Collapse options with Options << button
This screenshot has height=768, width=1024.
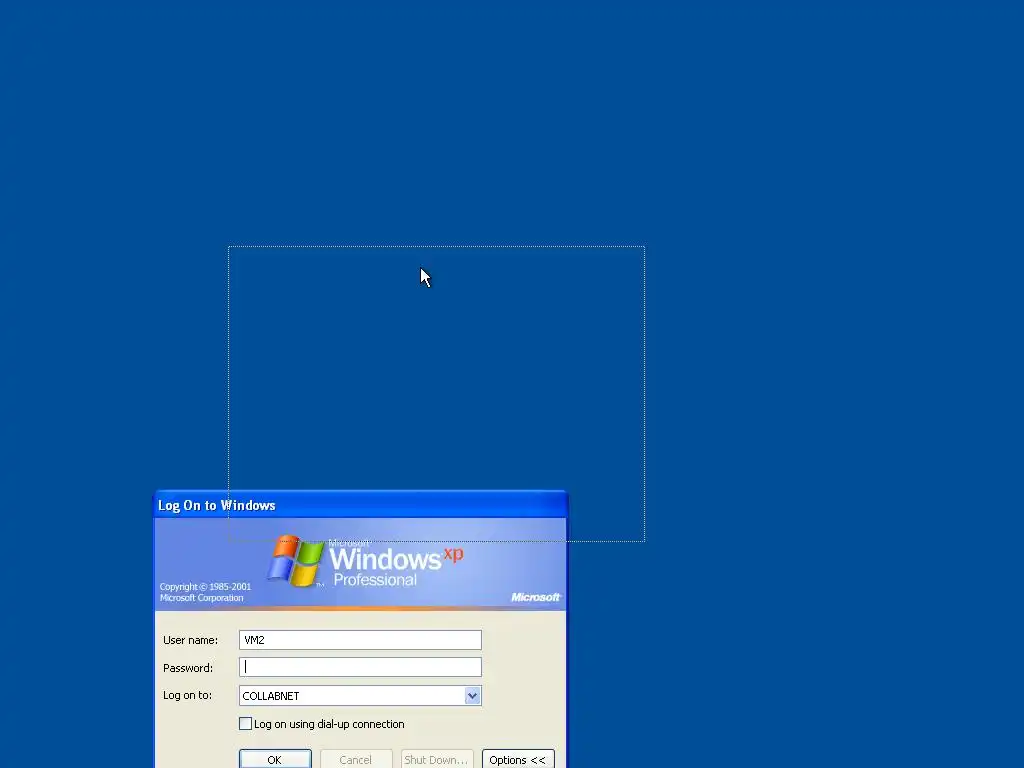point(518,760)
